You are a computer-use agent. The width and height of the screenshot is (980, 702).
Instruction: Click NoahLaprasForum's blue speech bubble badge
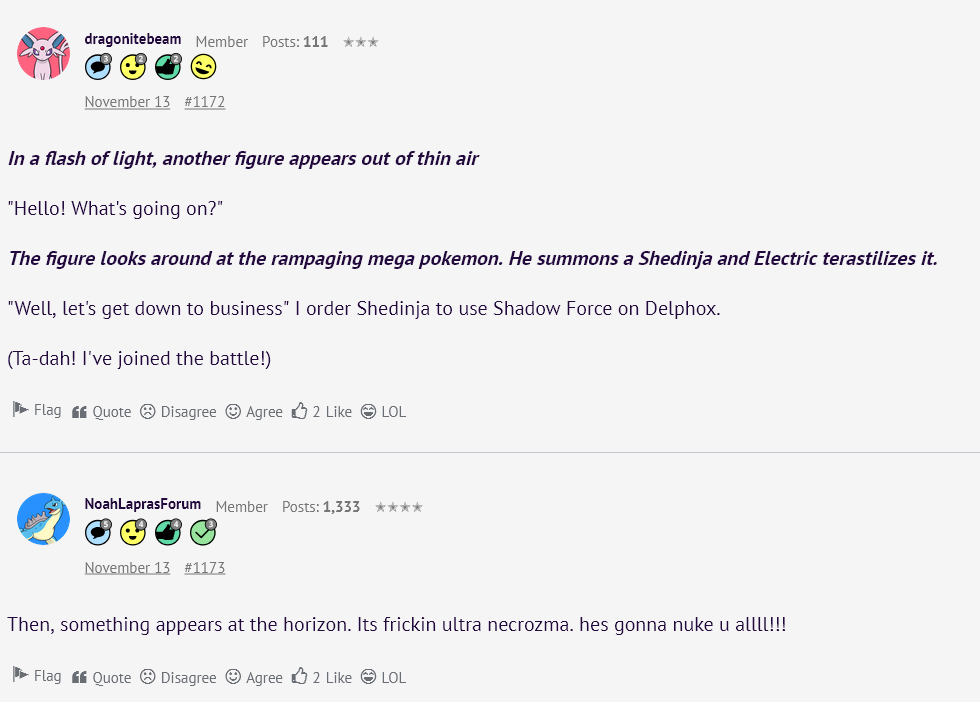(98, 533)
